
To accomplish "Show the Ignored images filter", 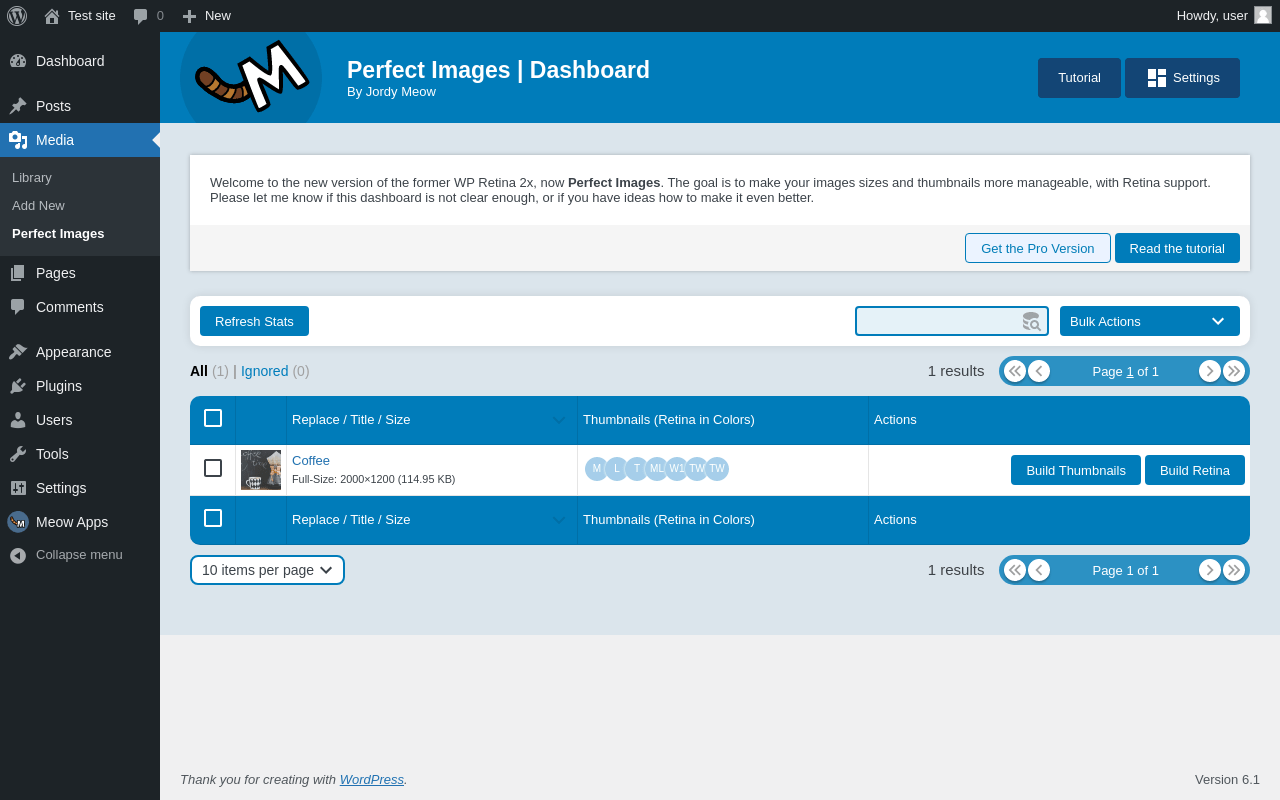I will [264, 371].
